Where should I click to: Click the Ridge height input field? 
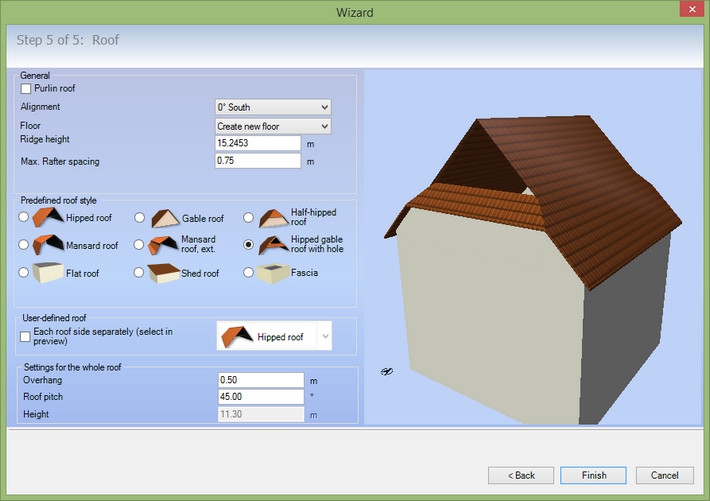[x=258, y=143]
